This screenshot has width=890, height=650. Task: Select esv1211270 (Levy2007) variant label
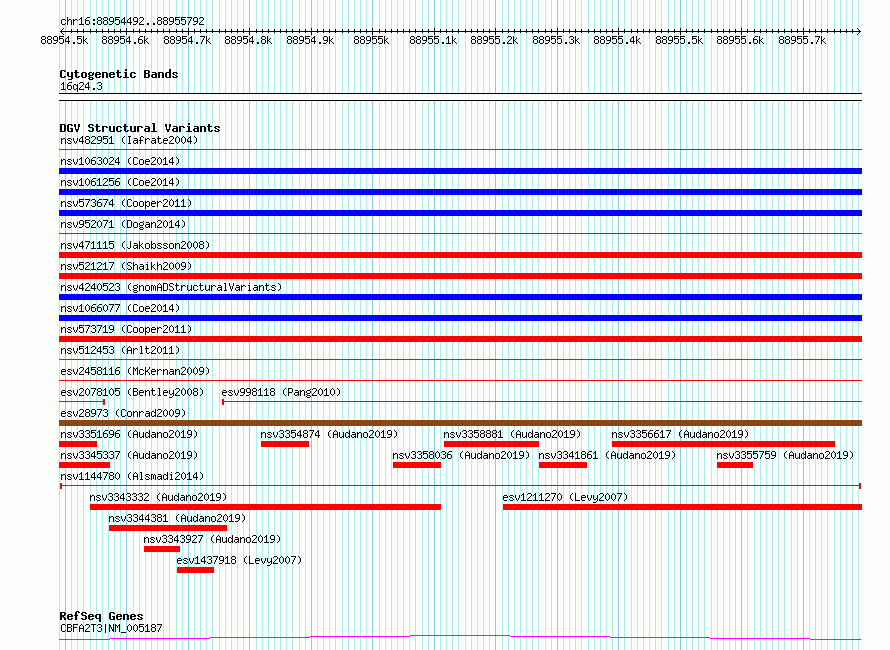(x=565, y=497)
